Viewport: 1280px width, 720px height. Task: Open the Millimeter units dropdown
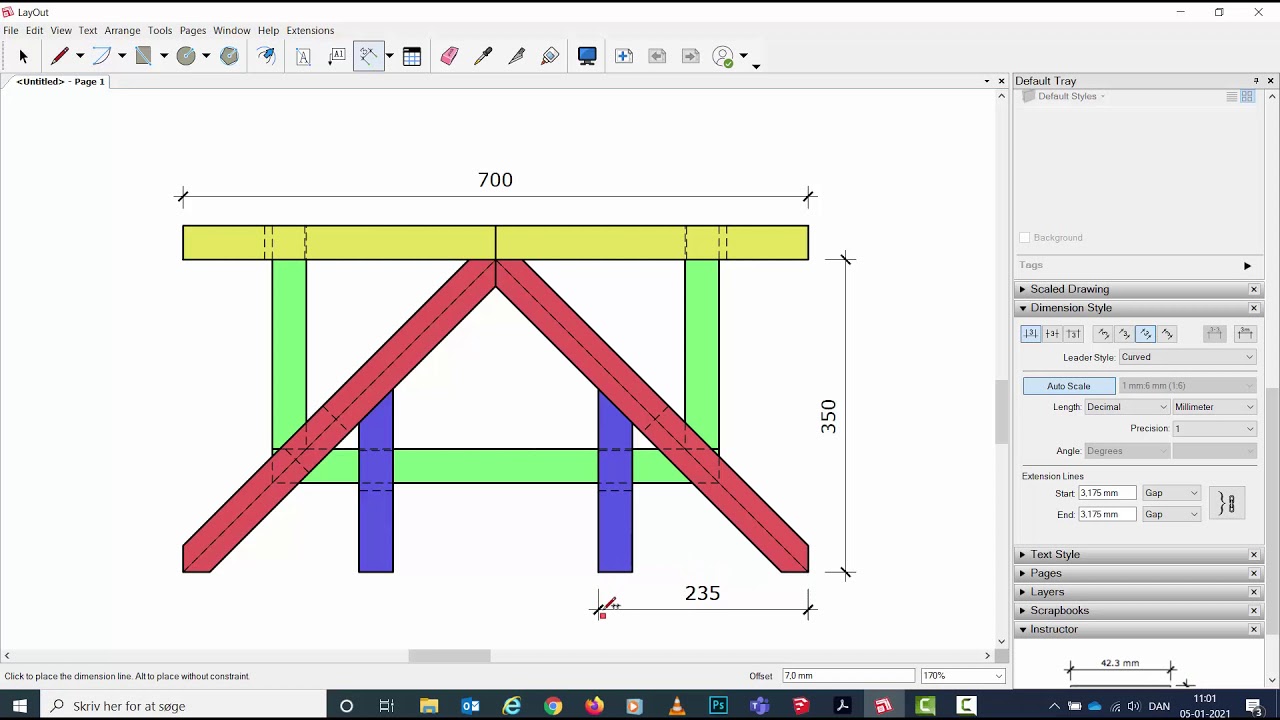pyautogui.click(x=1214, y=407)
